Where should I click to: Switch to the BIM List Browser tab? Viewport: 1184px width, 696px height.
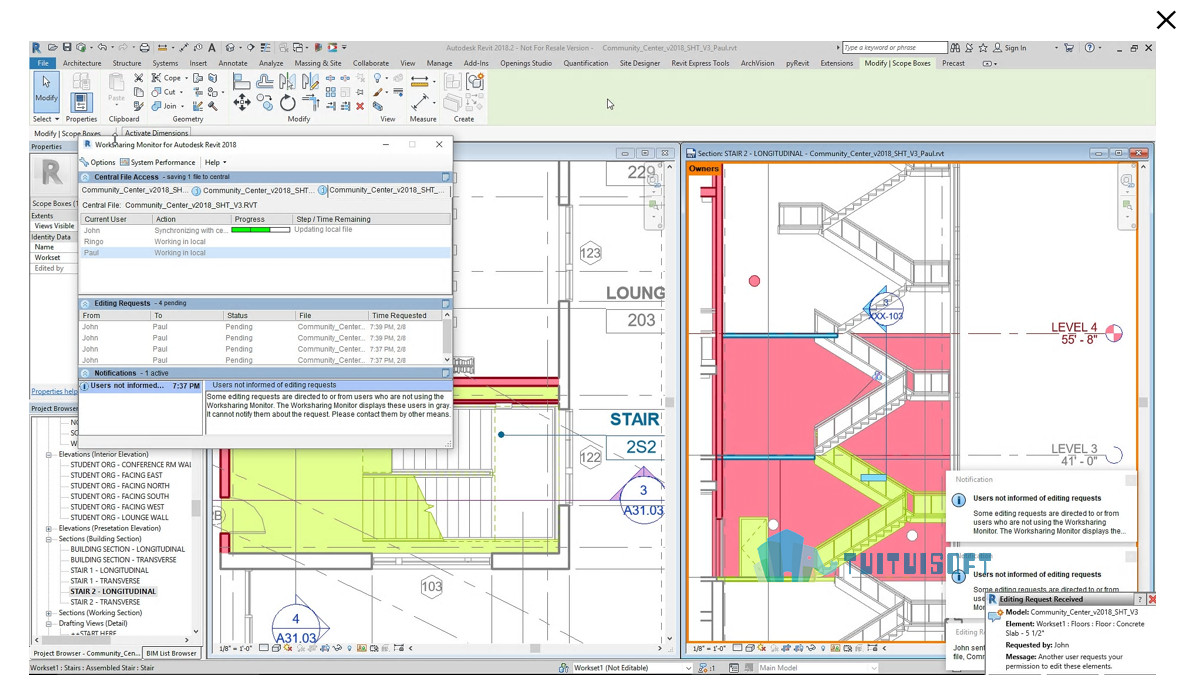coord(171,654)
